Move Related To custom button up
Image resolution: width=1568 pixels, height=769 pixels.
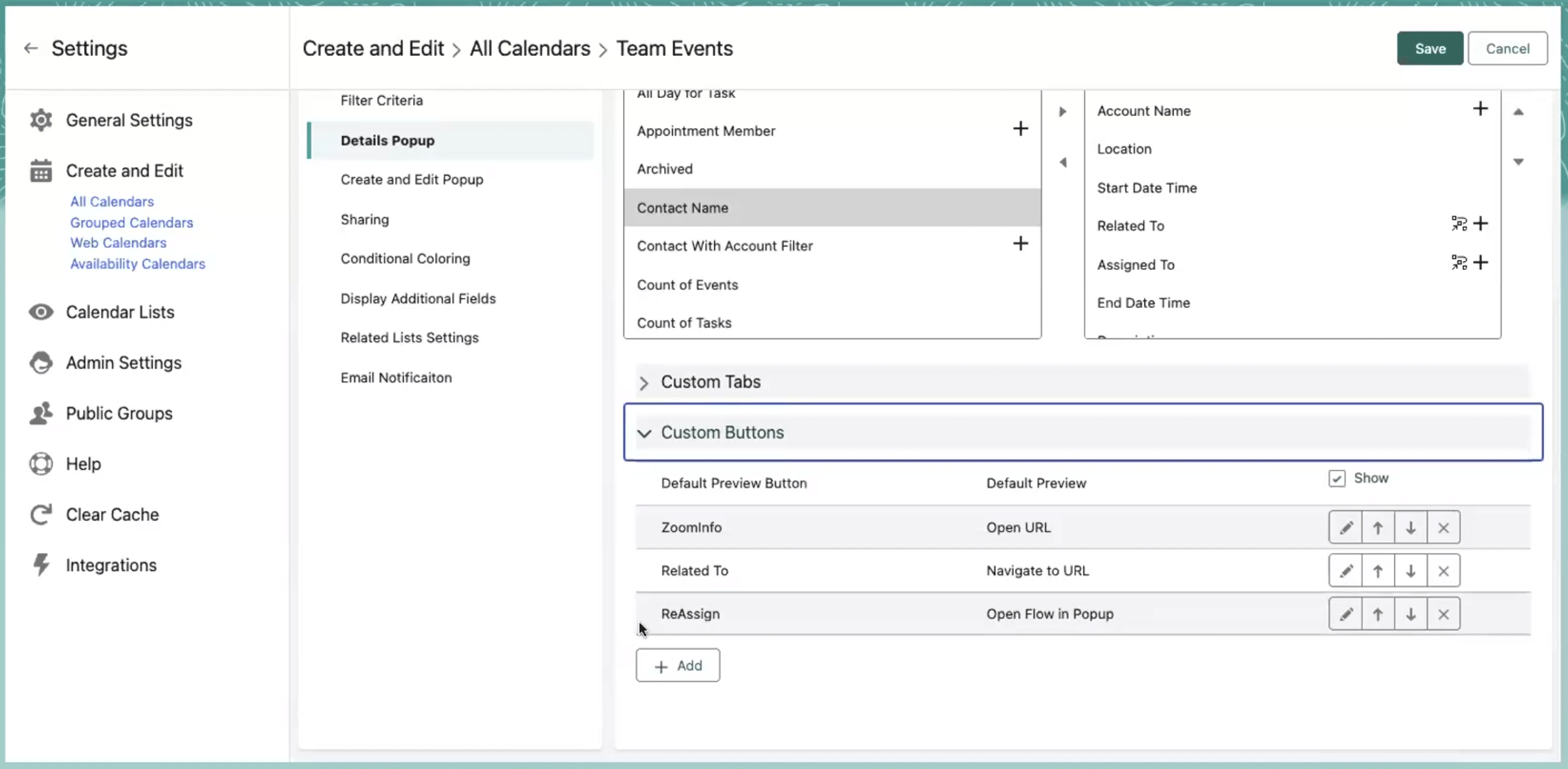tap(1378, 571)
